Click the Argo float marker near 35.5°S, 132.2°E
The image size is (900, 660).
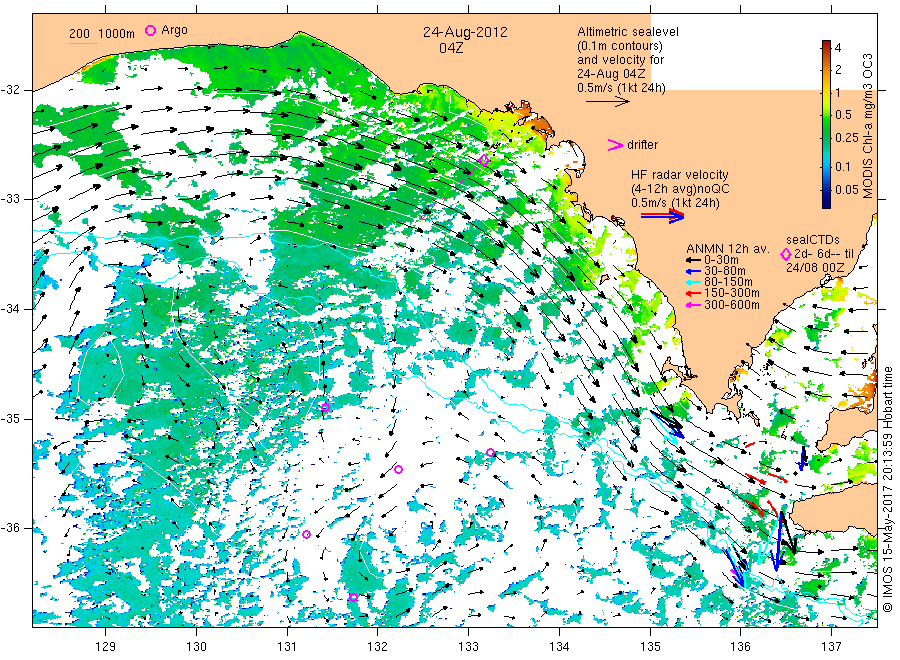tap(398, 469)
